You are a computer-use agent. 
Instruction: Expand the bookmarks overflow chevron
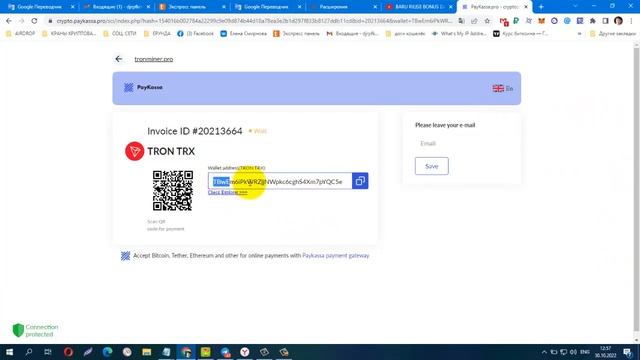(x=580, y=33)
